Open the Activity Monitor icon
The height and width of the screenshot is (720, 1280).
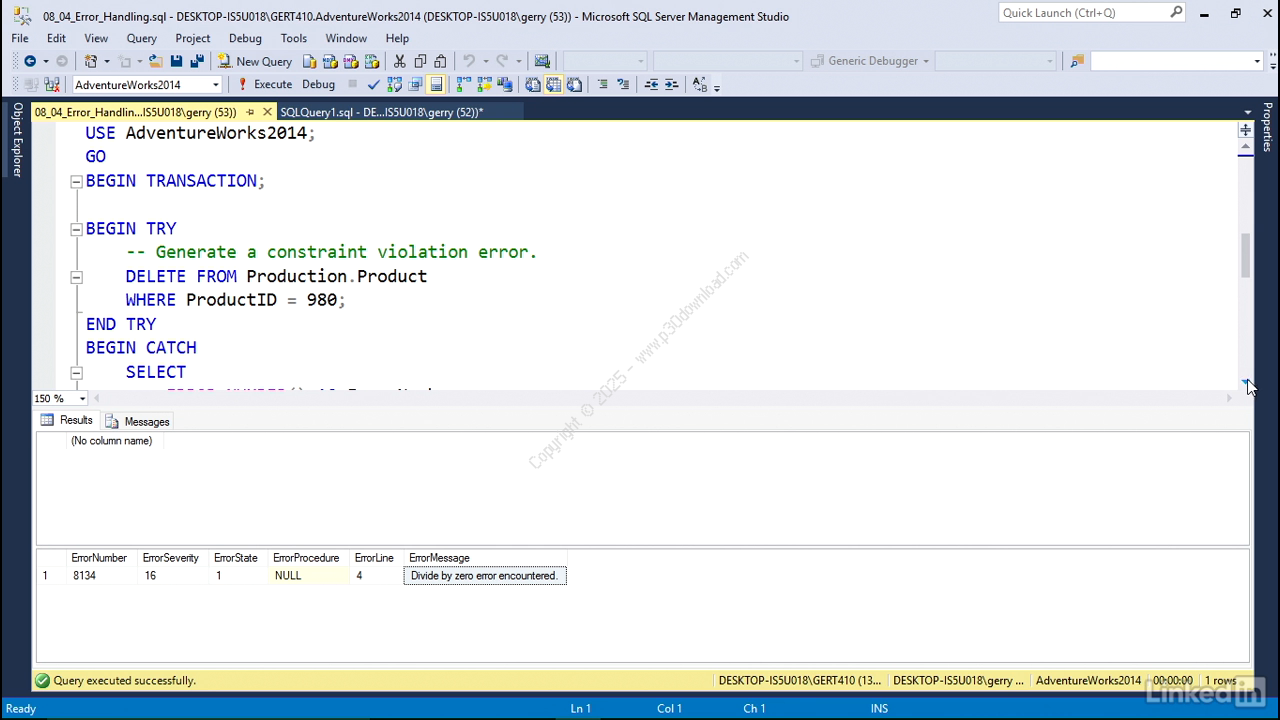pos(542,61)
